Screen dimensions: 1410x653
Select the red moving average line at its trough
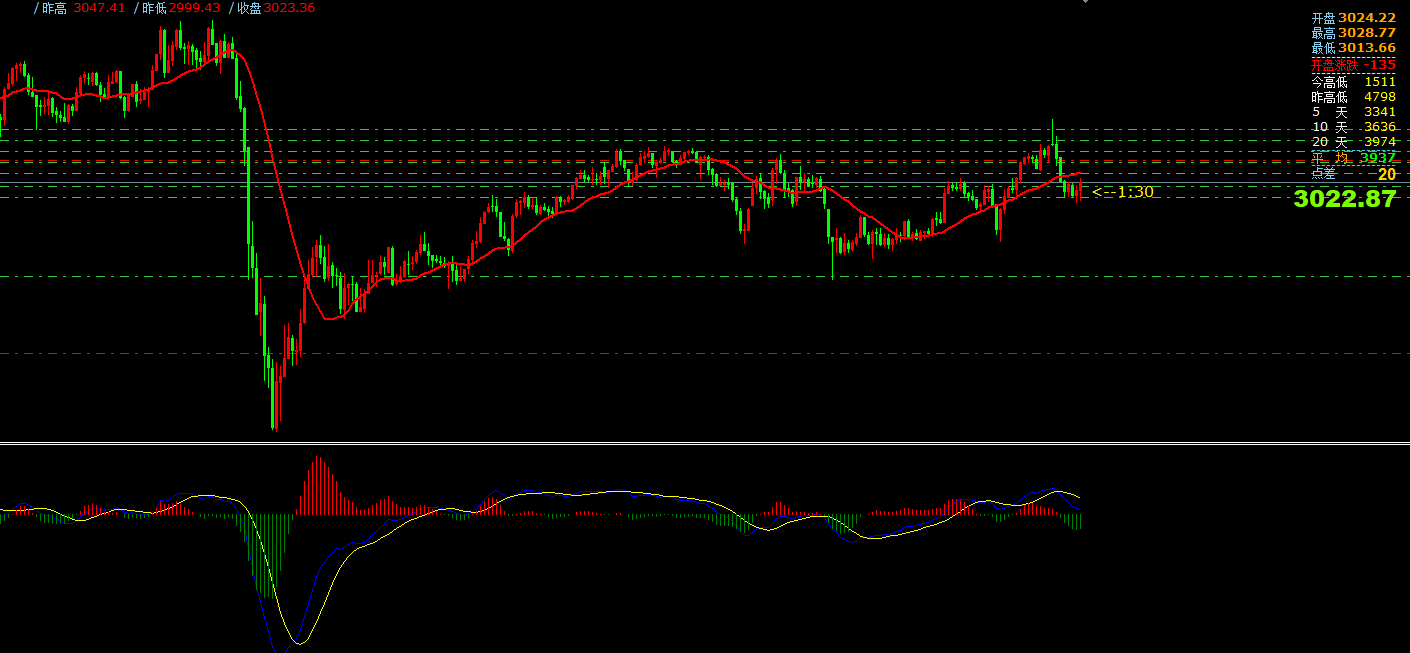point(332,318)
